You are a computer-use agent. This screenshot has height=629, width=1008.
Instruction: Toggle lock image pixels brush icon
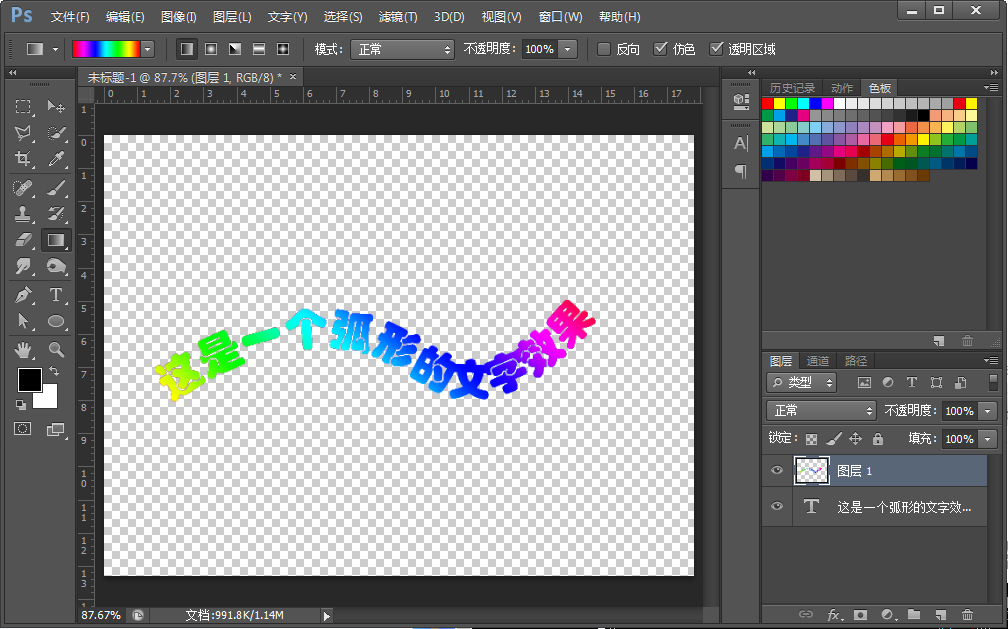[x=834, y=439]
